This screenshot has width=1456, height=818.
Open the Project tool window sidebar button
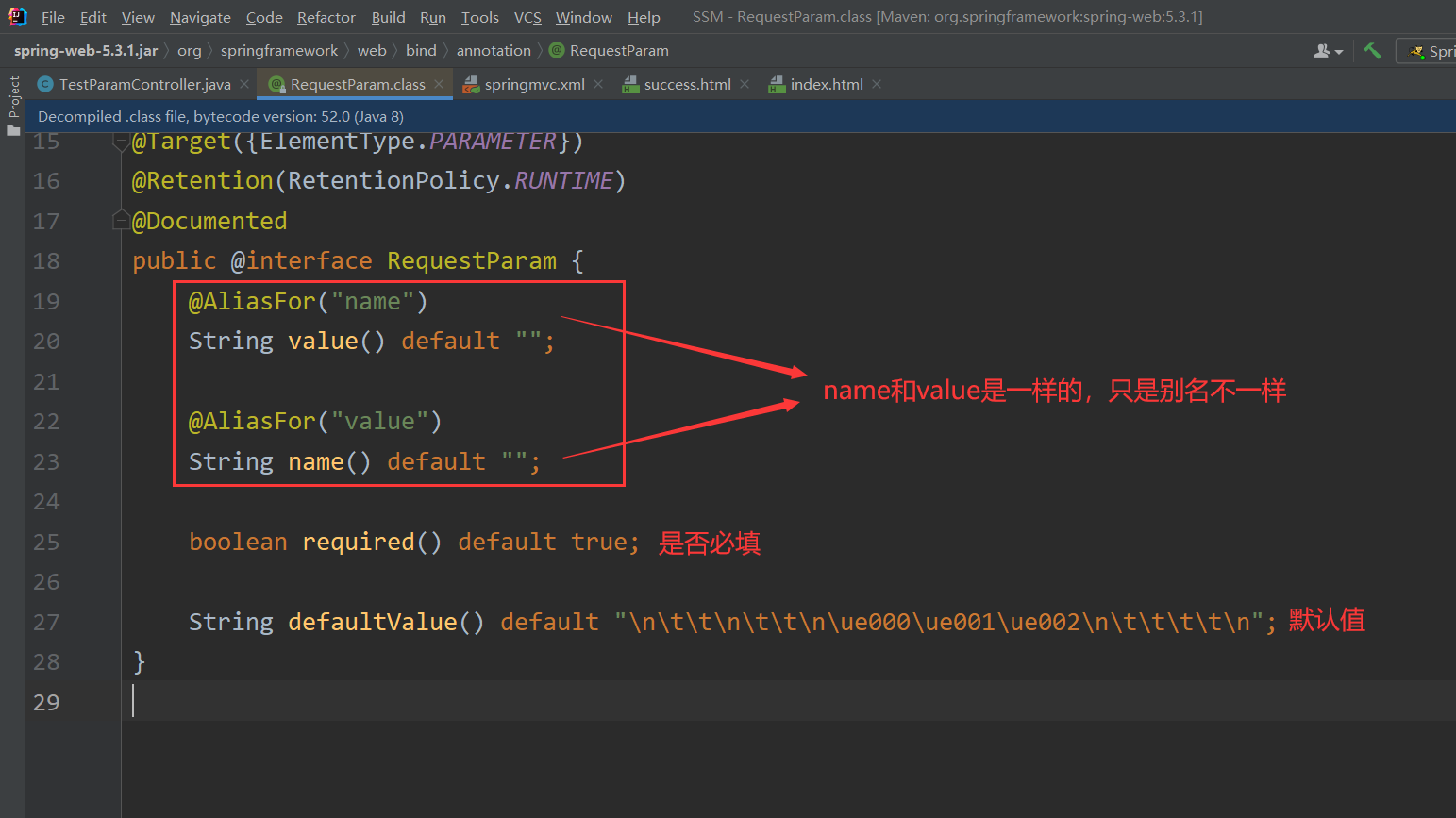13,104
